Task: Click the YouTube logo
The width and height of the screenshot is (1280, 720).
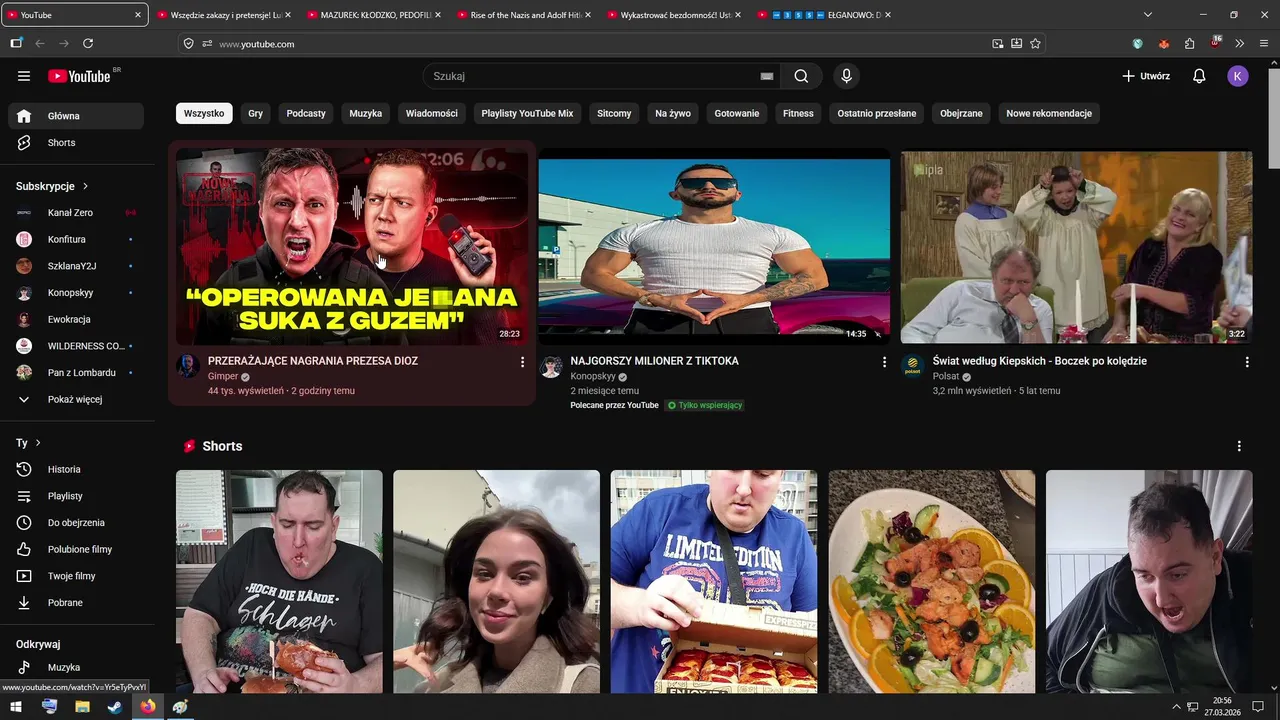Action: tap(79, 76)
